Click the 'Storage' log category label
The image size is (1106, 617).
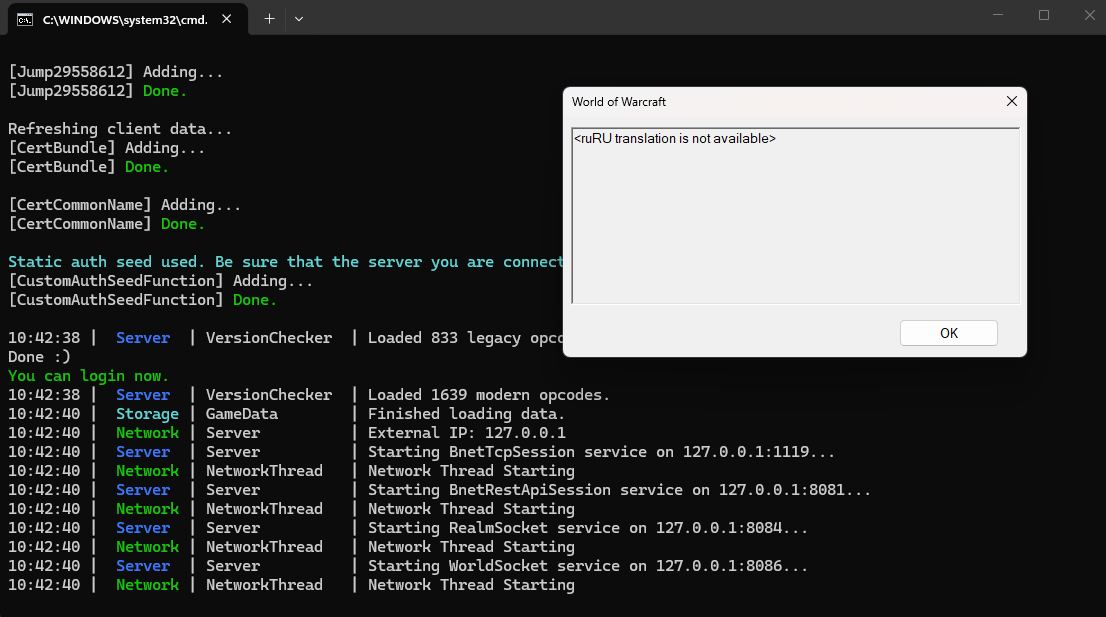click(147, 413)
